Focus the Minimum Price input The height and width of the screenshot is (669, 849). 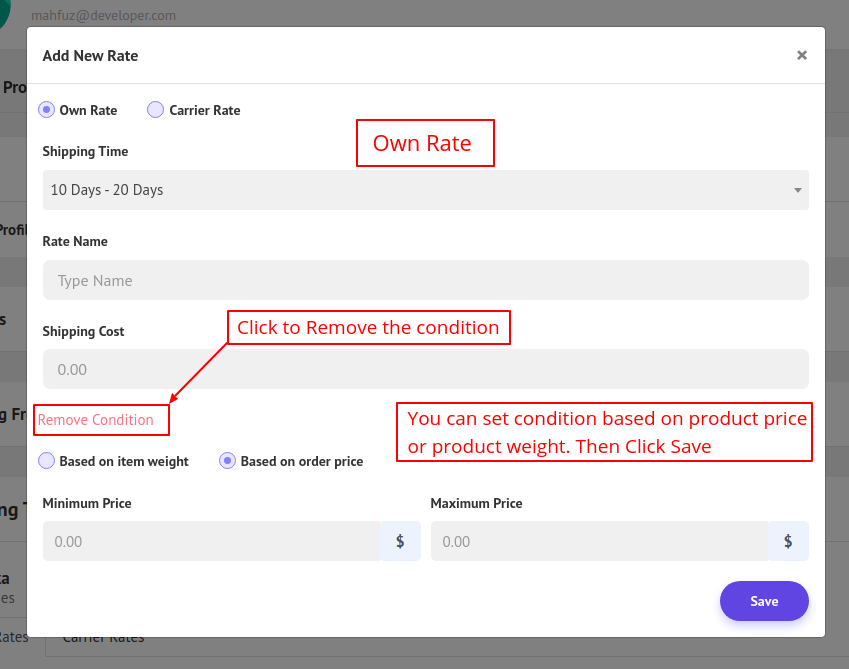pos(211,541)
